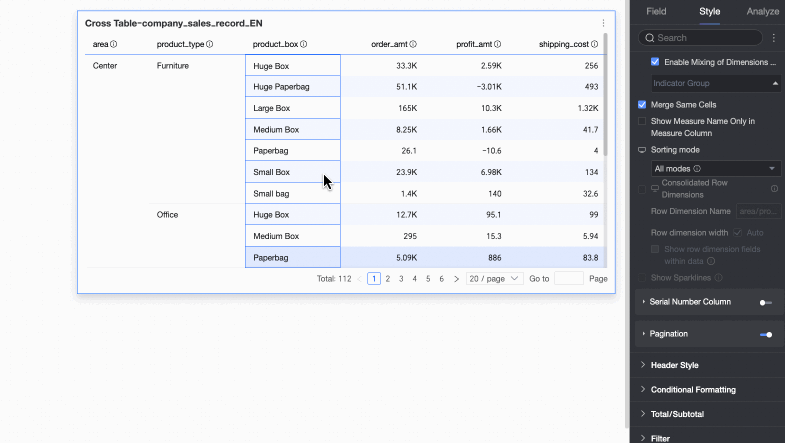This screenshot has height=443, width=785.
Task: Go to the next page arrow
Action: point(456,279)
